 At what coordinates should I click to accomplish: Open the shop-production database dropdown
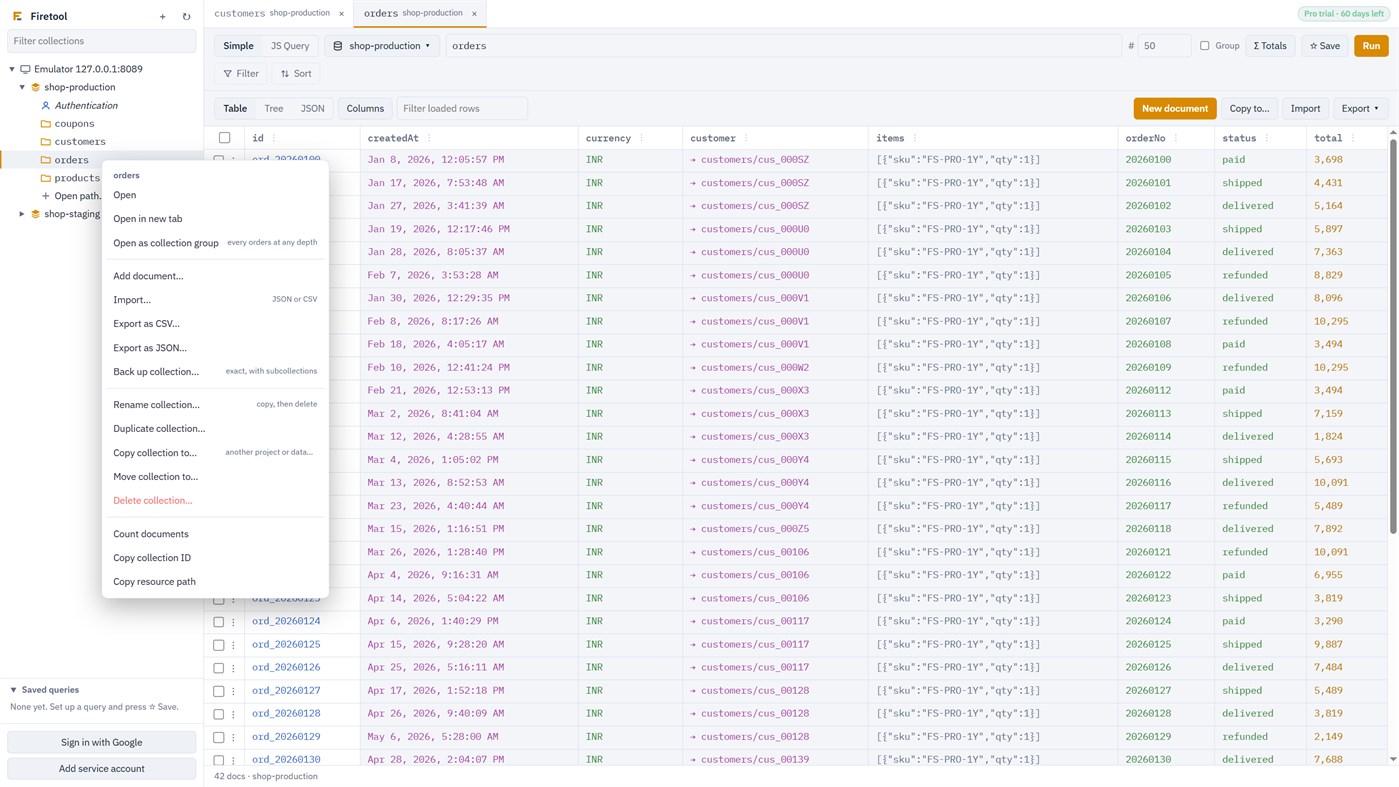pos(382,46)
